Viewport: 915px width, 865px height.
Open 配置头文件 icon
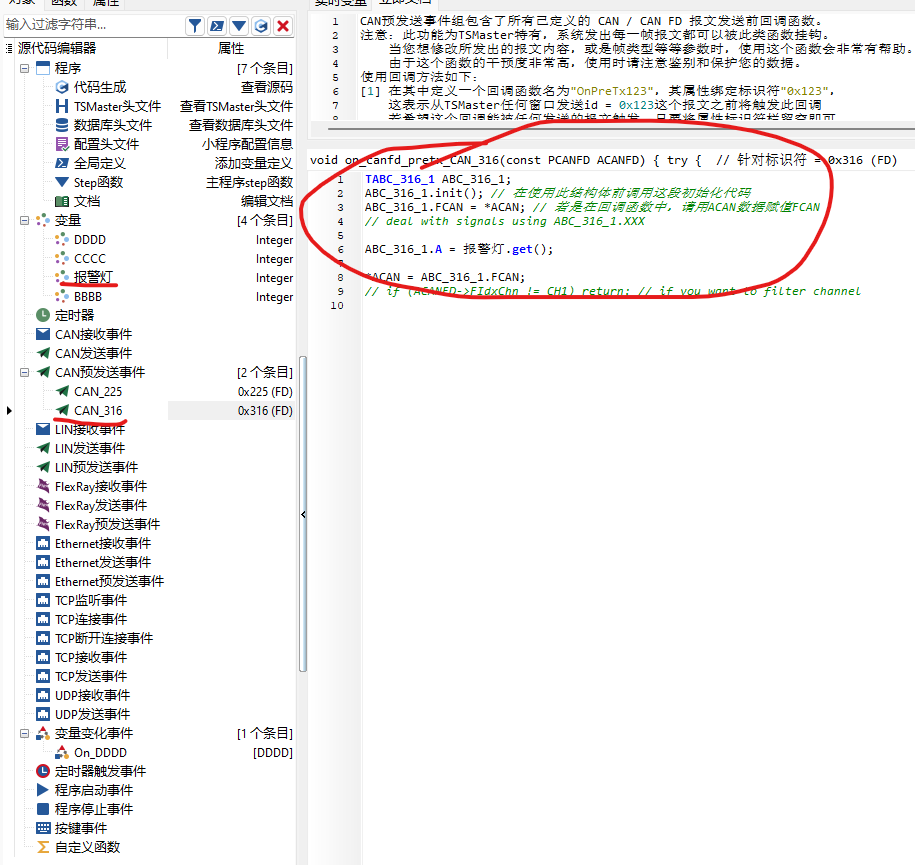[x=62, y=144]
